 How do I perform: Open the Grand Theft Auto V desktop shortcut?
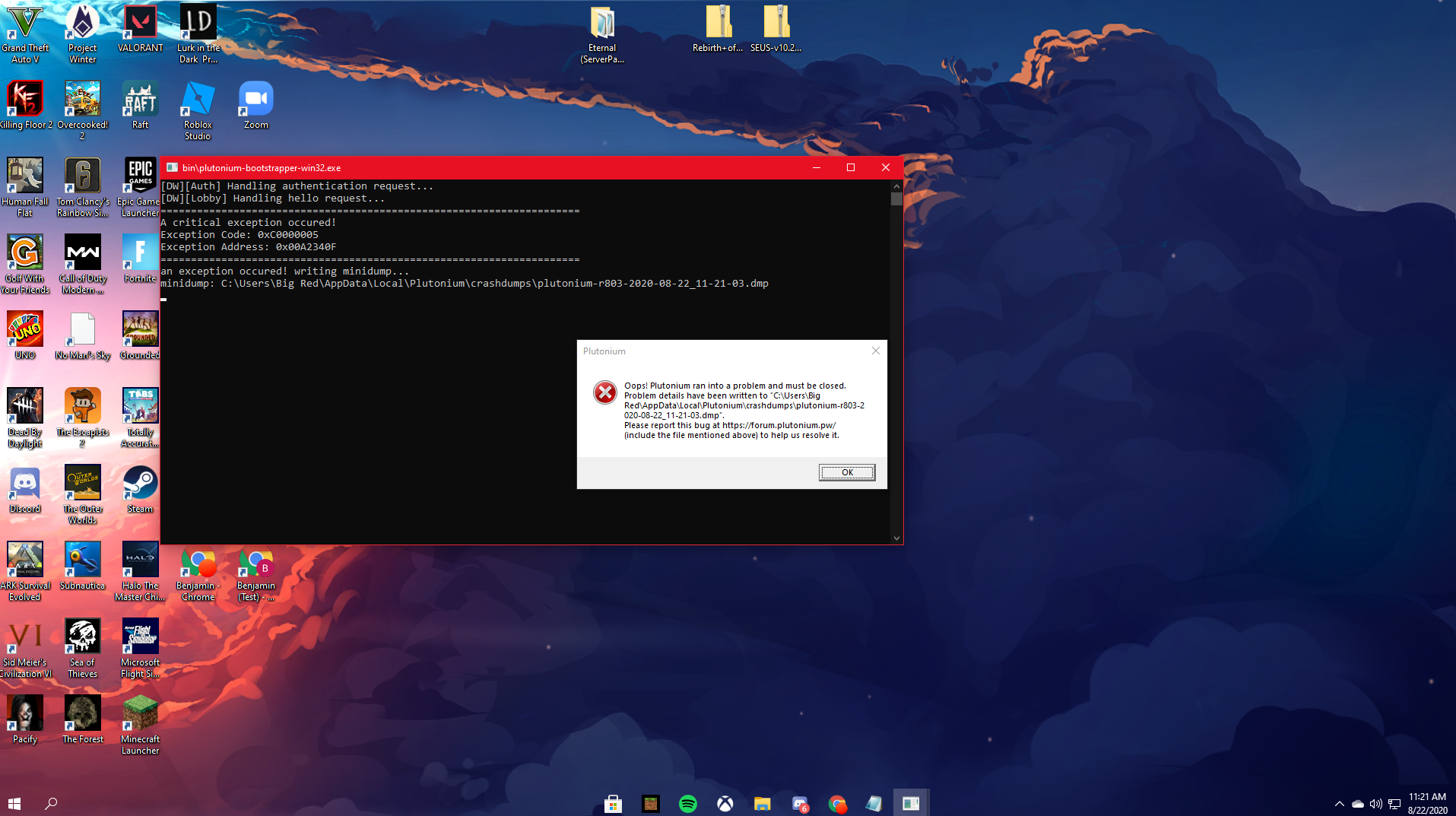24,33
